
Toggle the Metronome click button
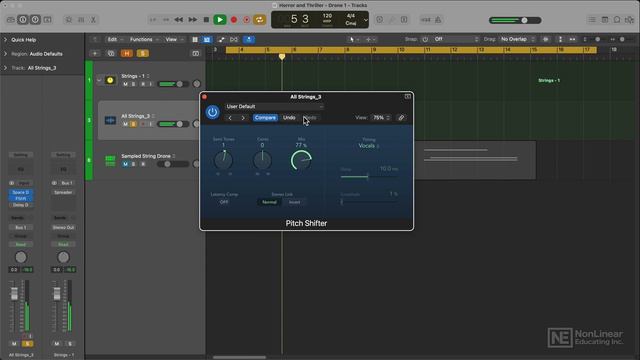click(438, 20)
